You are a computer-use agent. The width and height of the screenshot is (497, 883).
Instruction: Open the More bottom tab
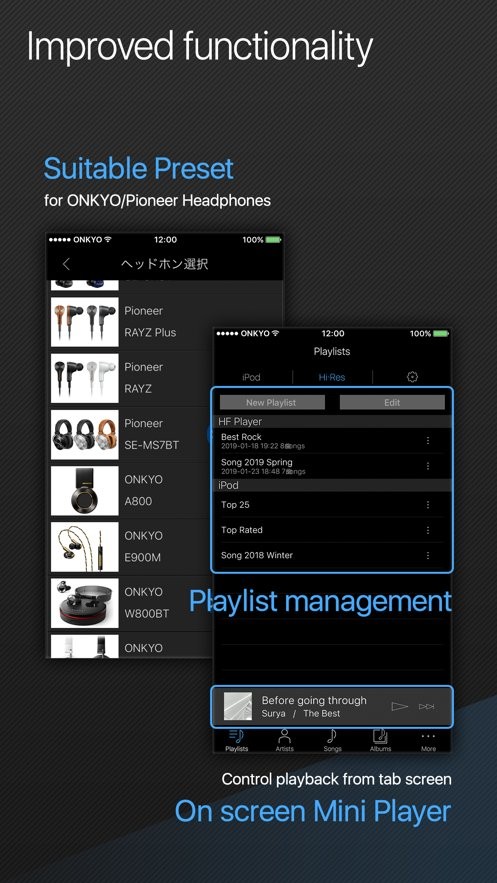pos(428,740)
